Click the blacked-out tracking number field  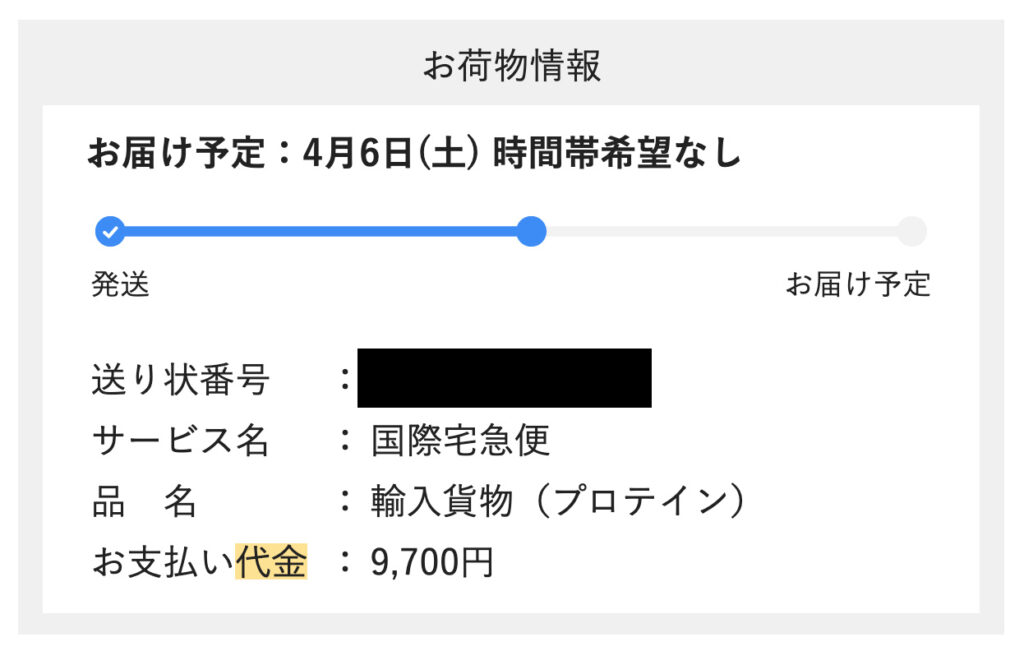[x=504, y=378]
